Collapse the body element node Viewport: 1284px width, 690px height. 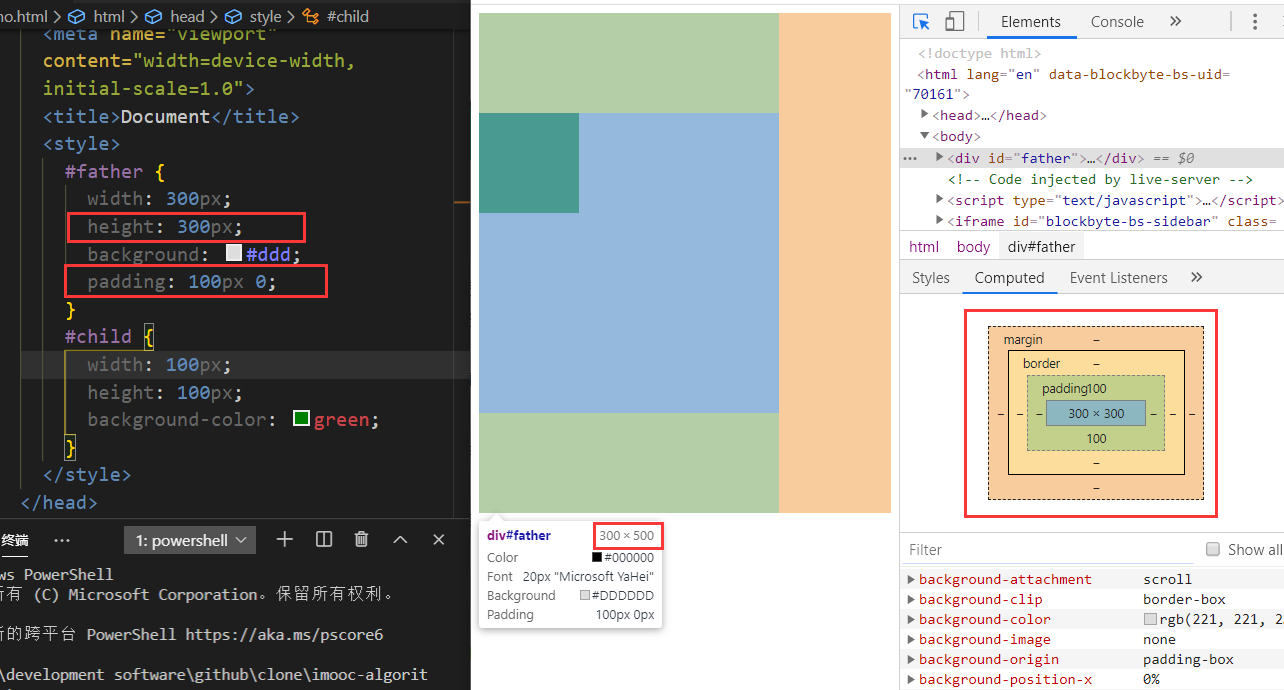coord(925,135)
